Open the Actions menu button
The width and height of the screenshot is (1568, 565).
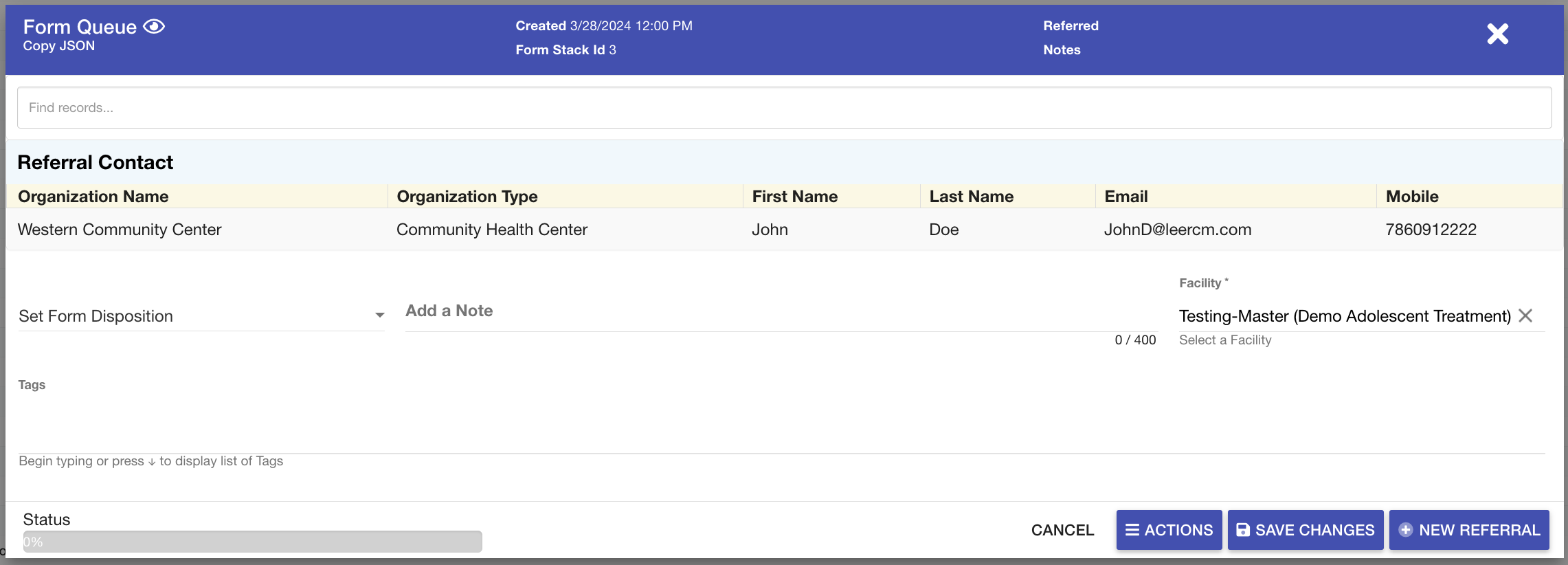click(1169, 530)
